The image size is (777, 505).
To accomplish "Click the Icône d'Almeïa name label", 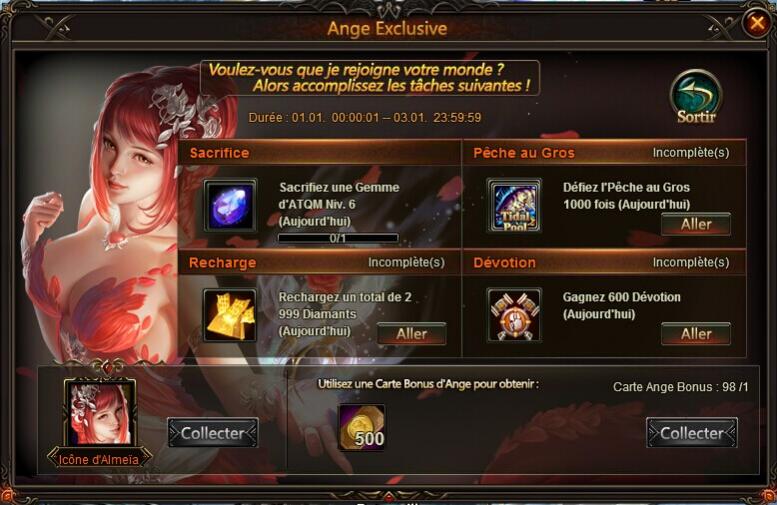I will click(99, 459).
